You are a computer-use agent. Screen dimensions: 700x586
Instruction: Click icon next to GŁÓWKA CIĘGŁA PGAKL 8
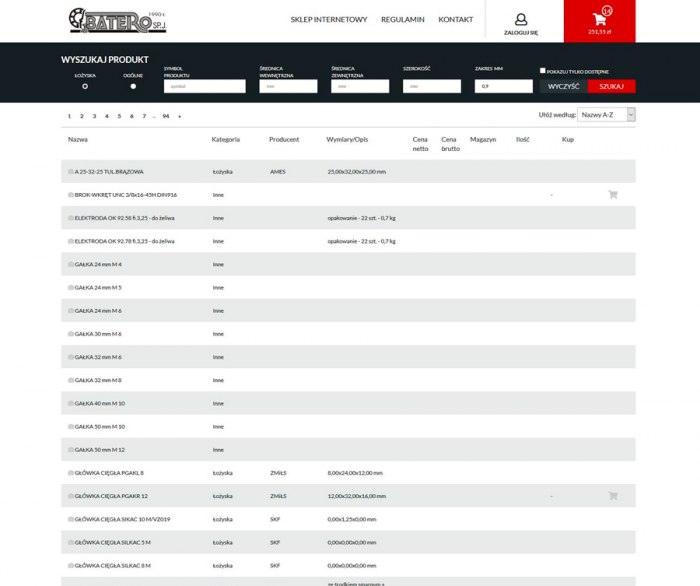coord(71,473)
